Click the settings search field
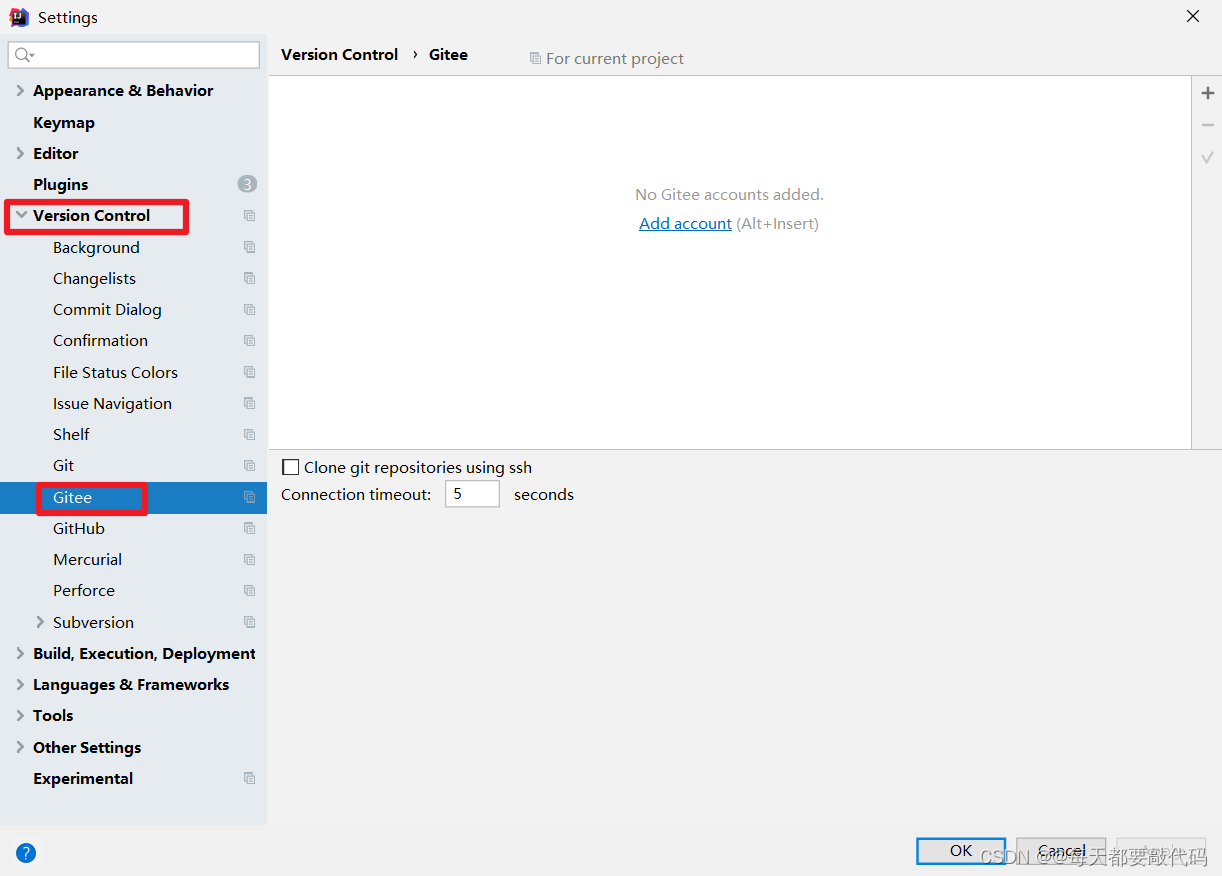Viewport: 1222px width, 876px height. pos(134,55)
